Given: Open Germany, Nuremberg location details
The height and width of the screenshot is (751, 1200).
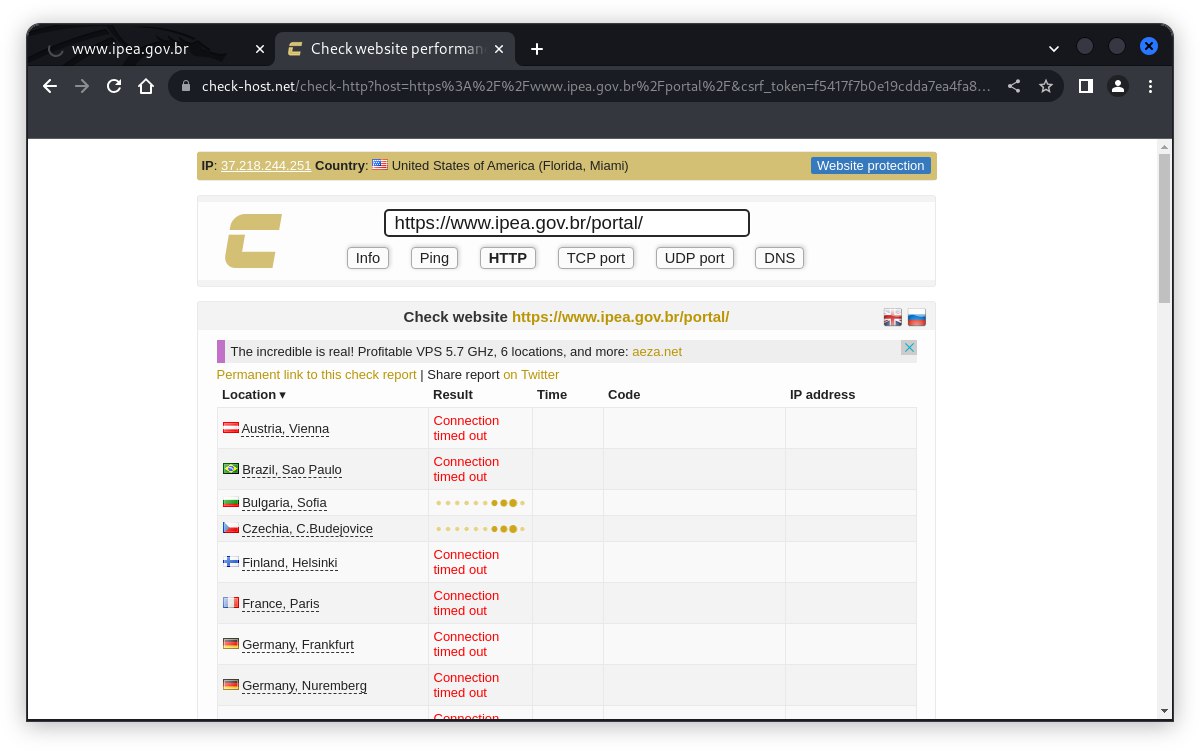Looking at the screenshot, I should (304, 686).
